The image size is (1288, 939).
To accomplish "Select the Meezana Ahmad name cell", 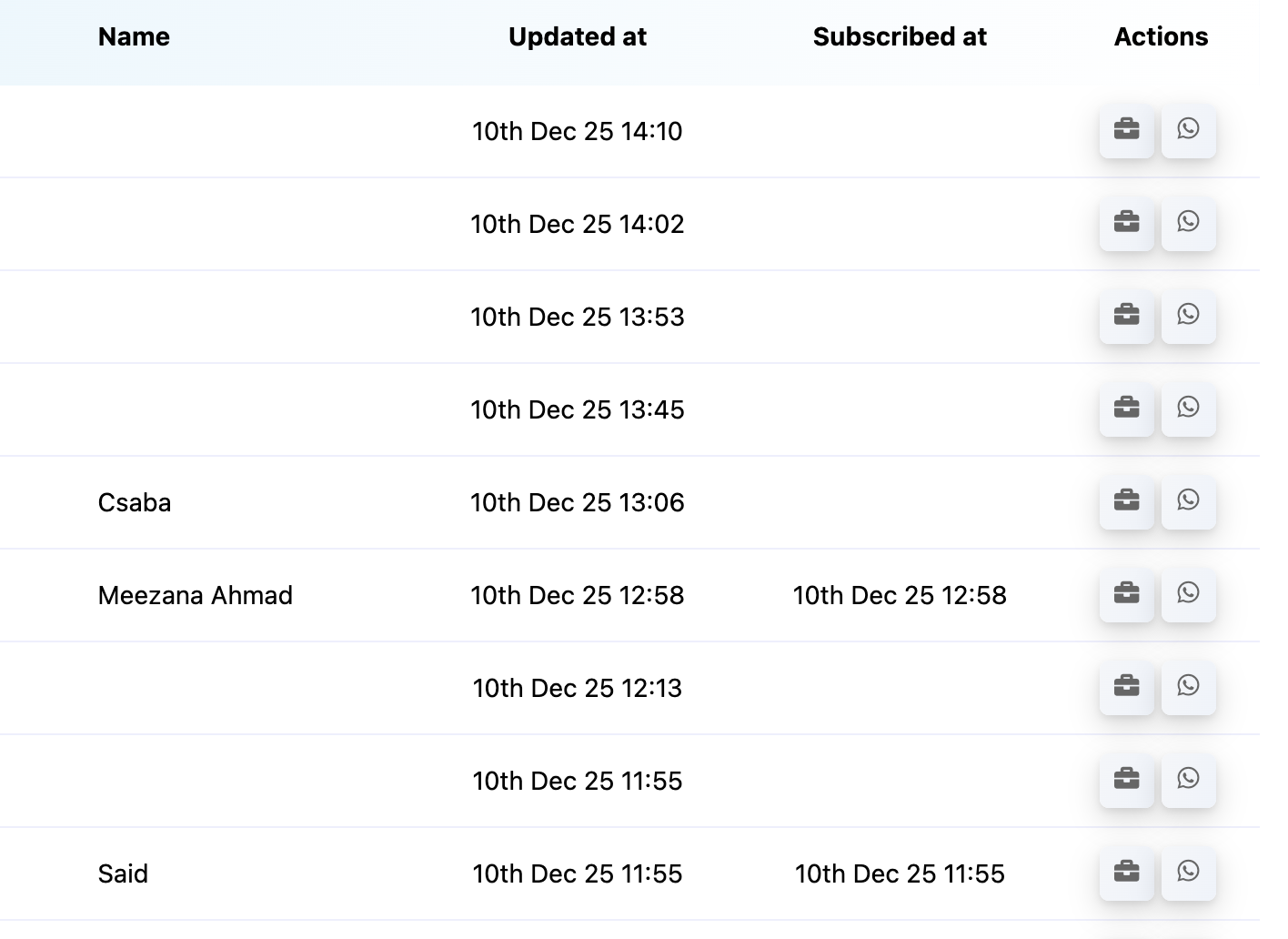I will 196,596.
